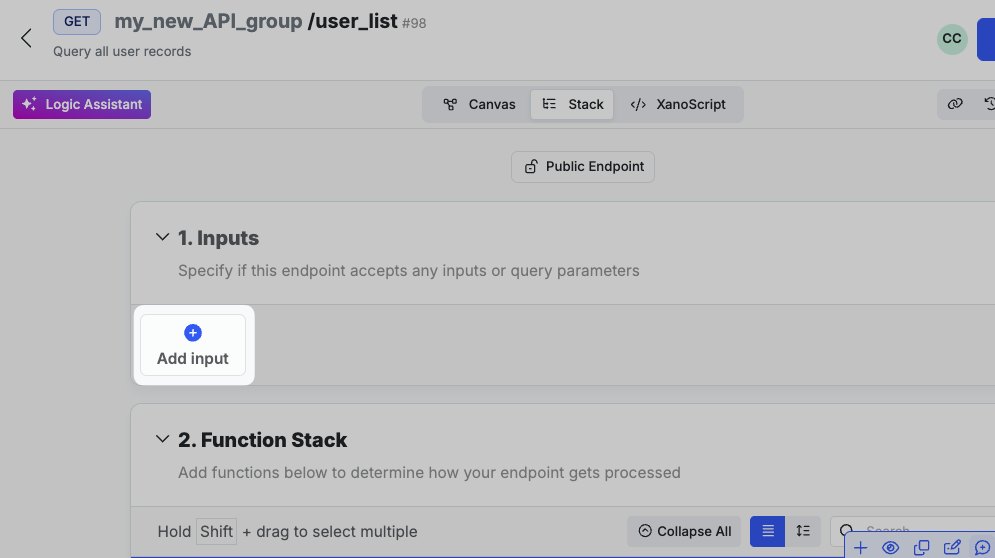Viewport: 995px width, 558px height.
Task: Switch to compact list view
Action: (768, 531)
